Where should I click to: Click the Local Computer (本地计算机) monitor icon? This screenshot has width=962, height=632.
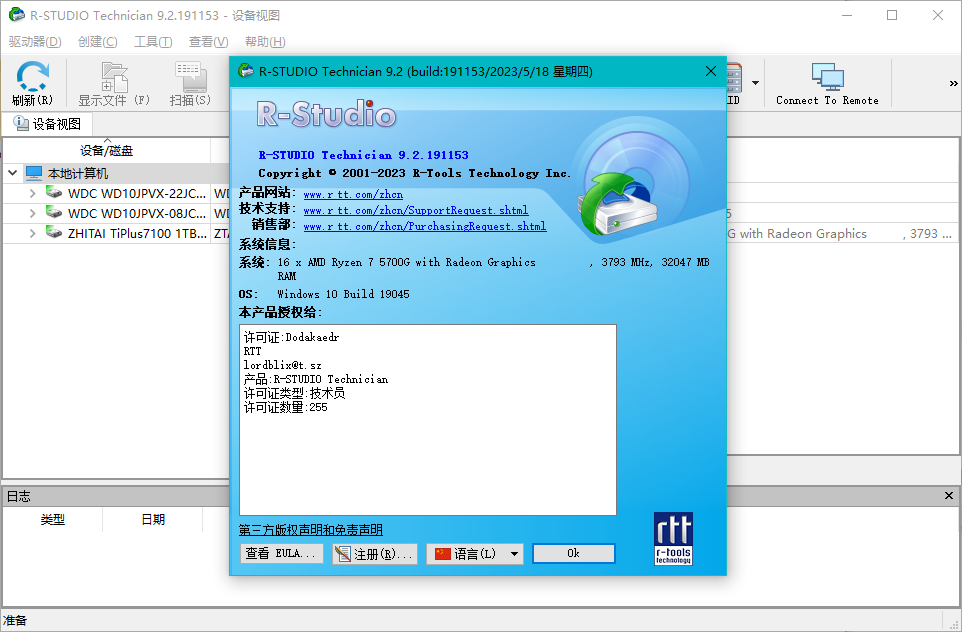tap(33, 173)
